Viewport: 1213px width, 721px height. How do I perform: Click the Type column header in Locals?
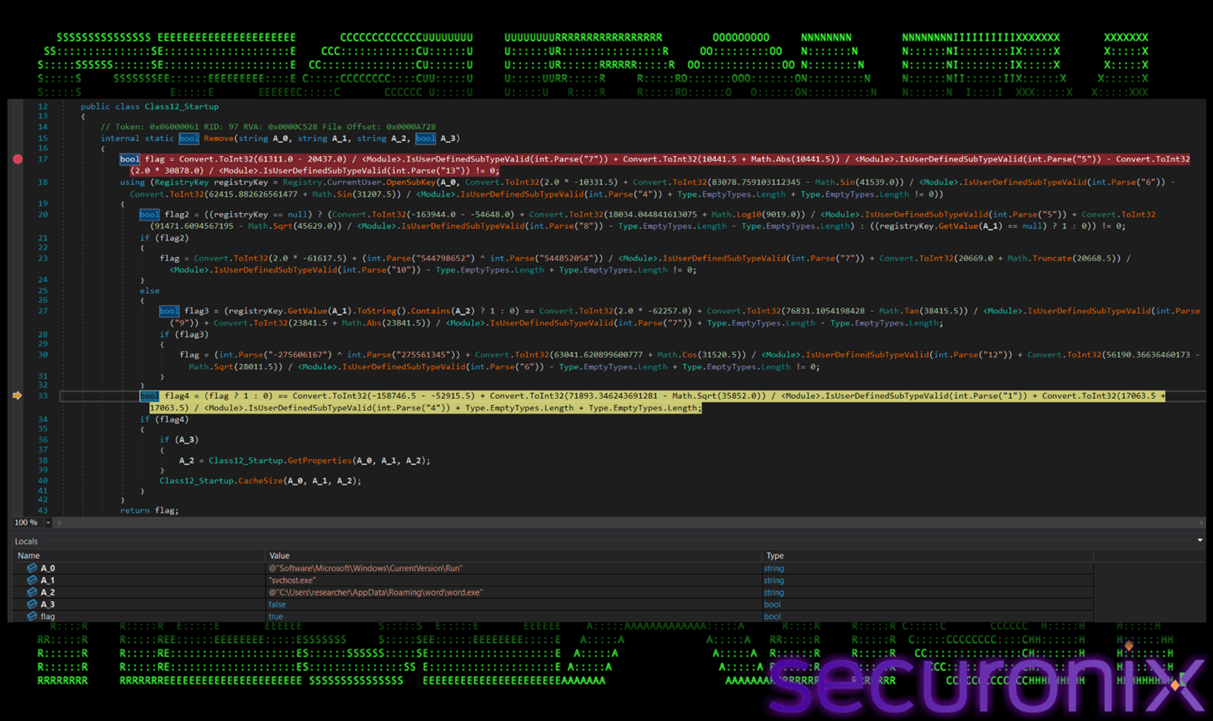[x=775, y=555]
